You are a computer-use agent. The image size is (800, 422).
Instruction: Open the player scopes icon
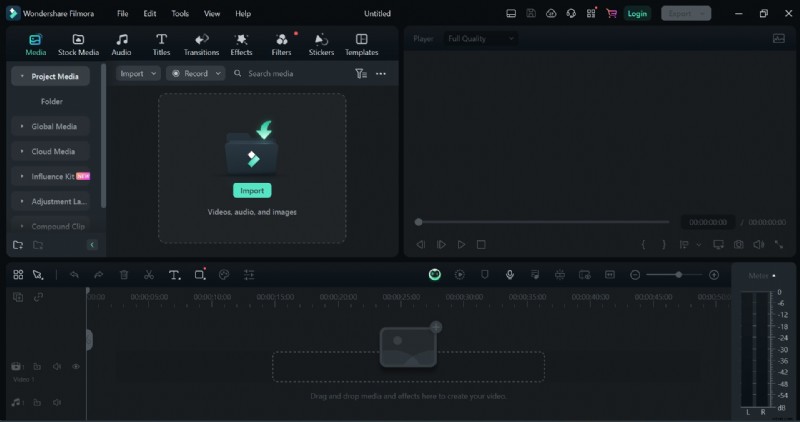click(x=779, y=38)
